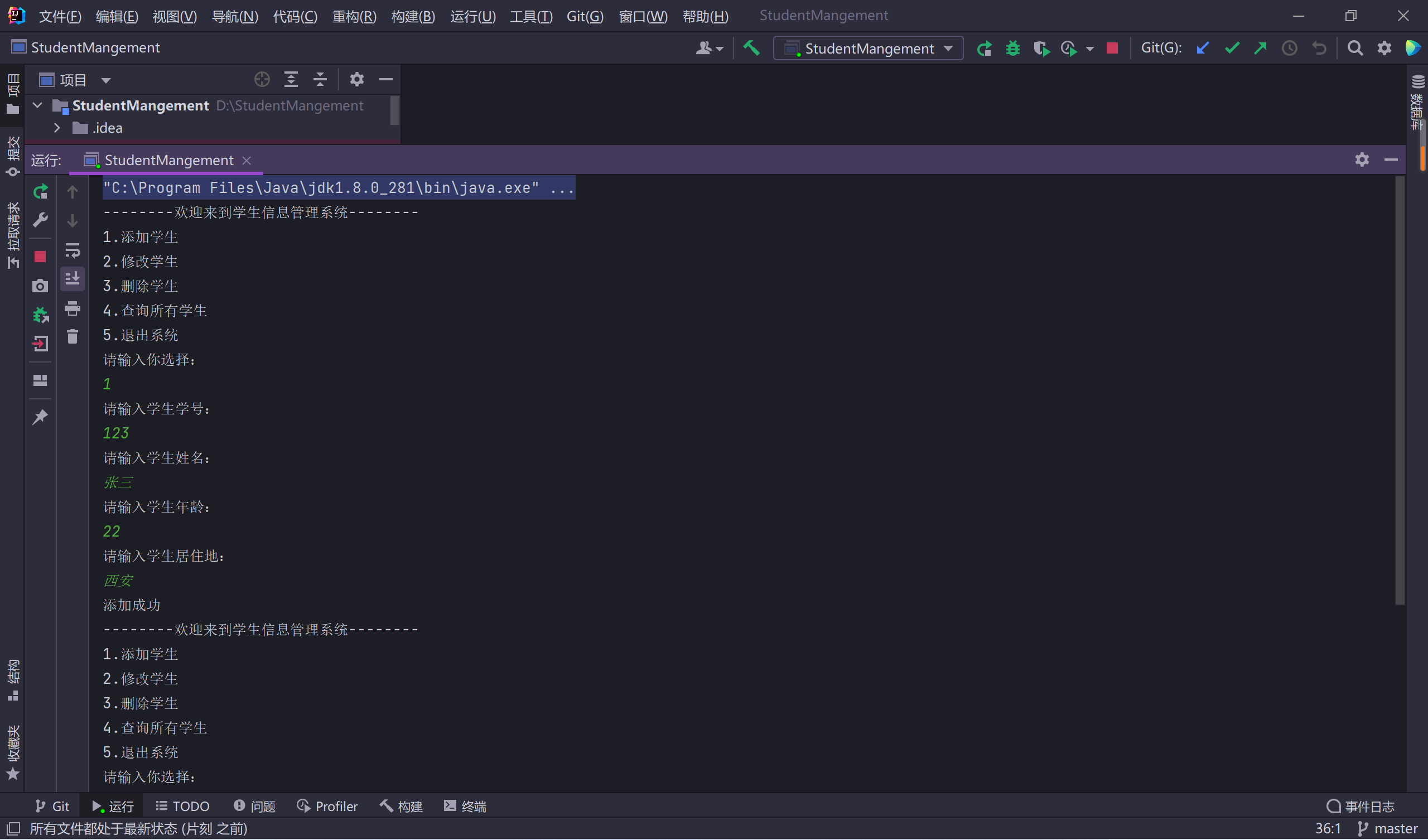The height and width of the screenshot is (840, 1428).
Task: Open Run panel settings gear
Action: (x=1362, y=160)
